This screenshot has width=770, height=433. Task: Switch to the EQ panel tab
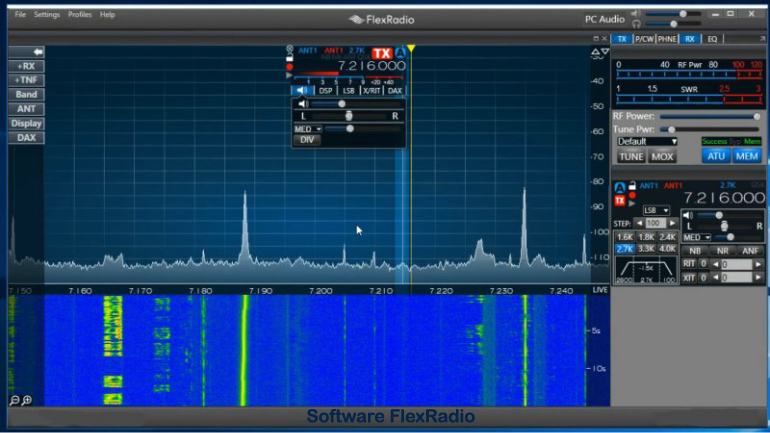point(712,39)
